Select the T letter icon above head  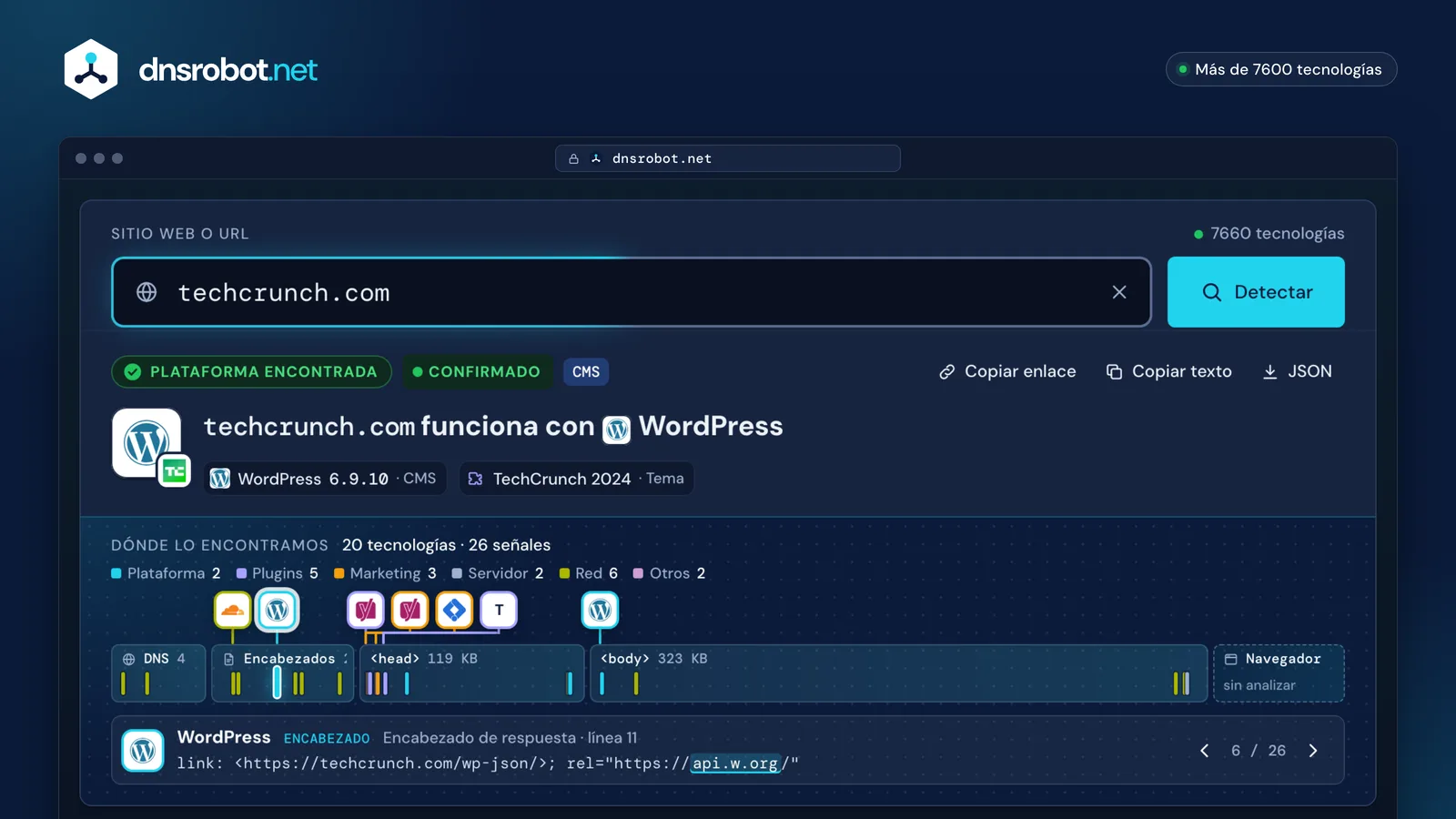tap(499, 610)
